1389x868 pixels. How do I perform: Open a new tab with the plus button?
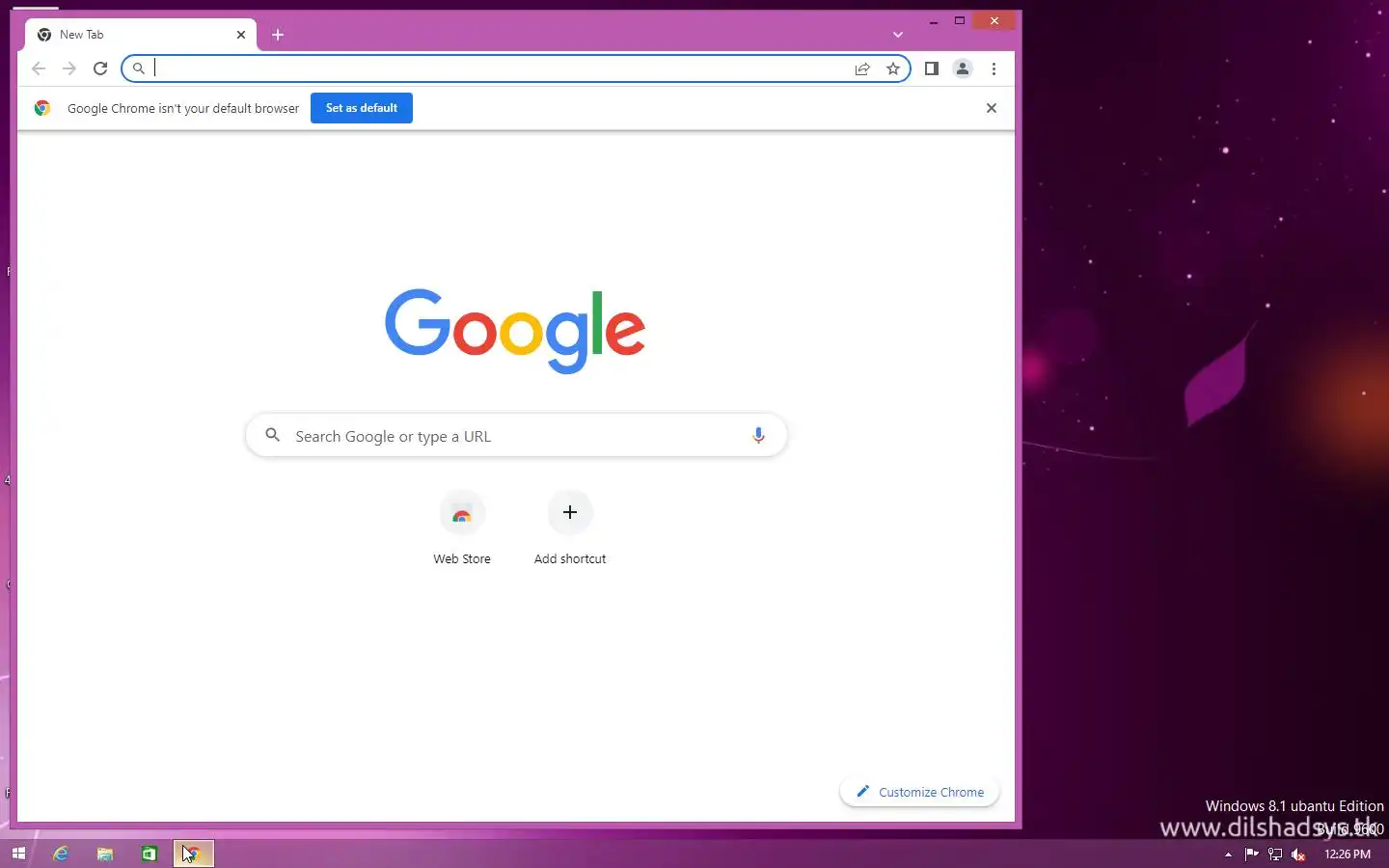(278, 35)
